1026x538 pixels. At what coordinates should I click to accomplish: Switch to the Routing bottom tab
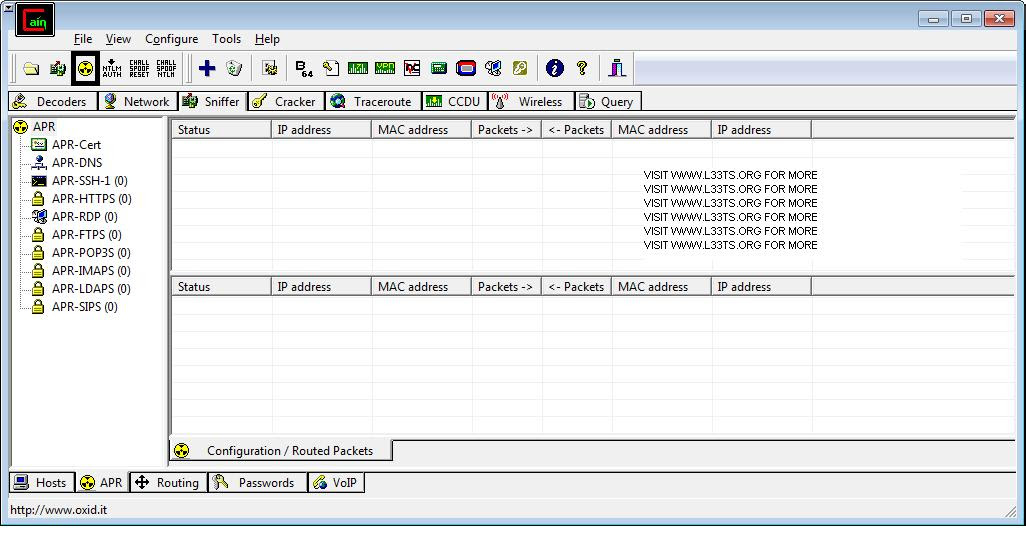tap(168, 483)
